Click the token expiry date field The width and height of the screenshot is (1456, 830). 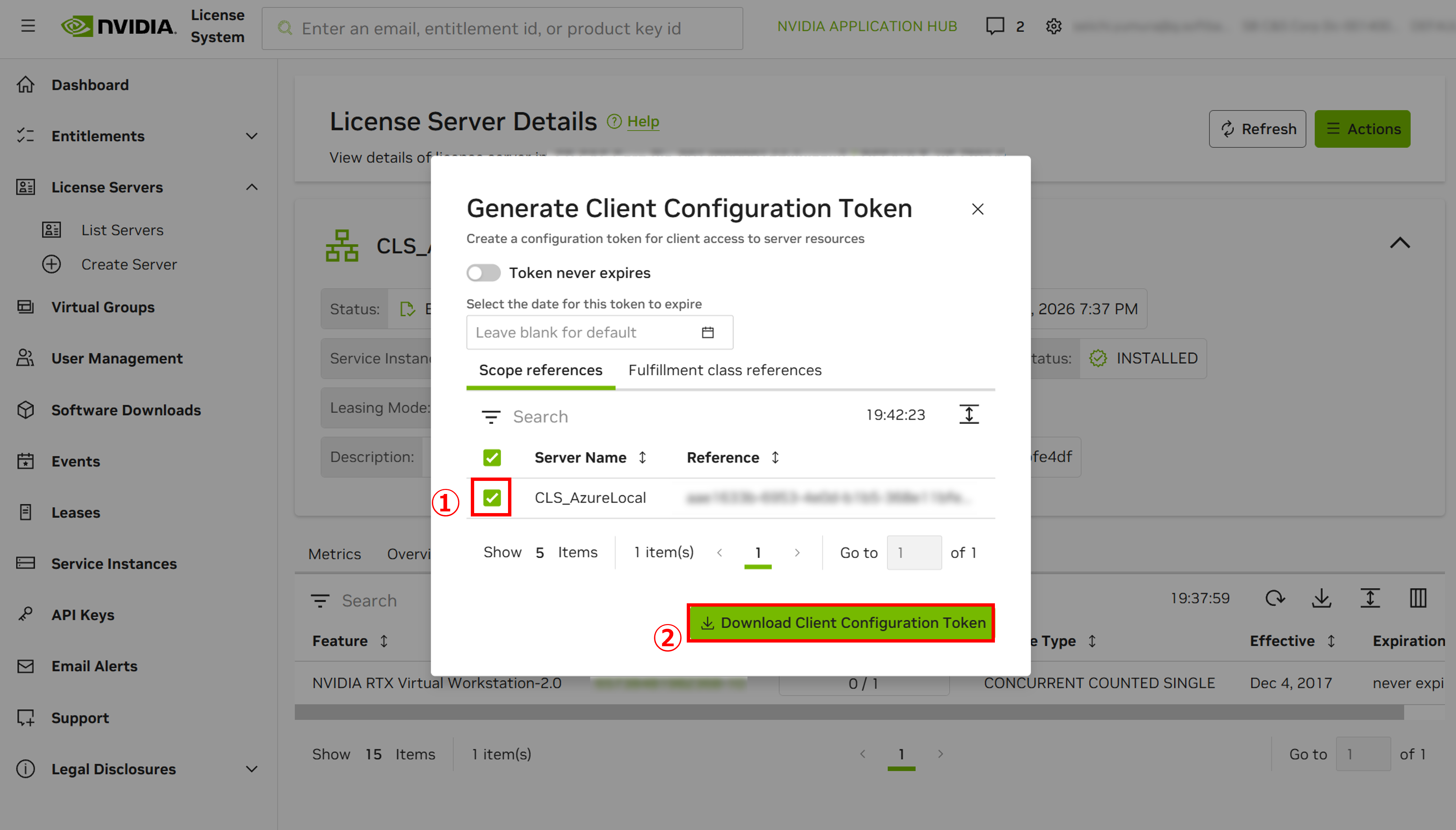pos(600,332)
